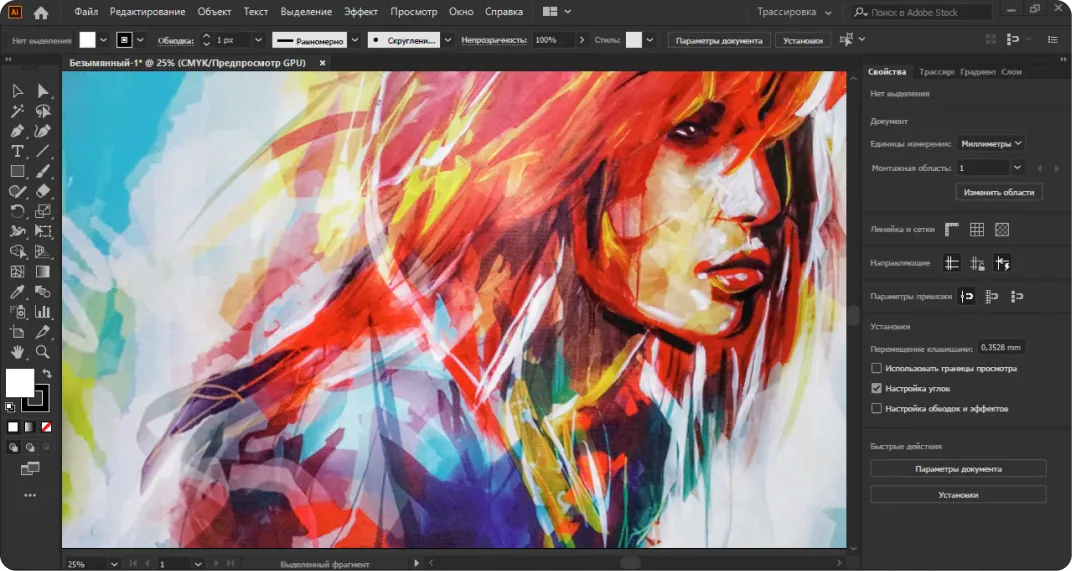Enable Настройка обводок и эффектов checkbox
This screenshot has width=1072, height=571.
tap(876, 408)
